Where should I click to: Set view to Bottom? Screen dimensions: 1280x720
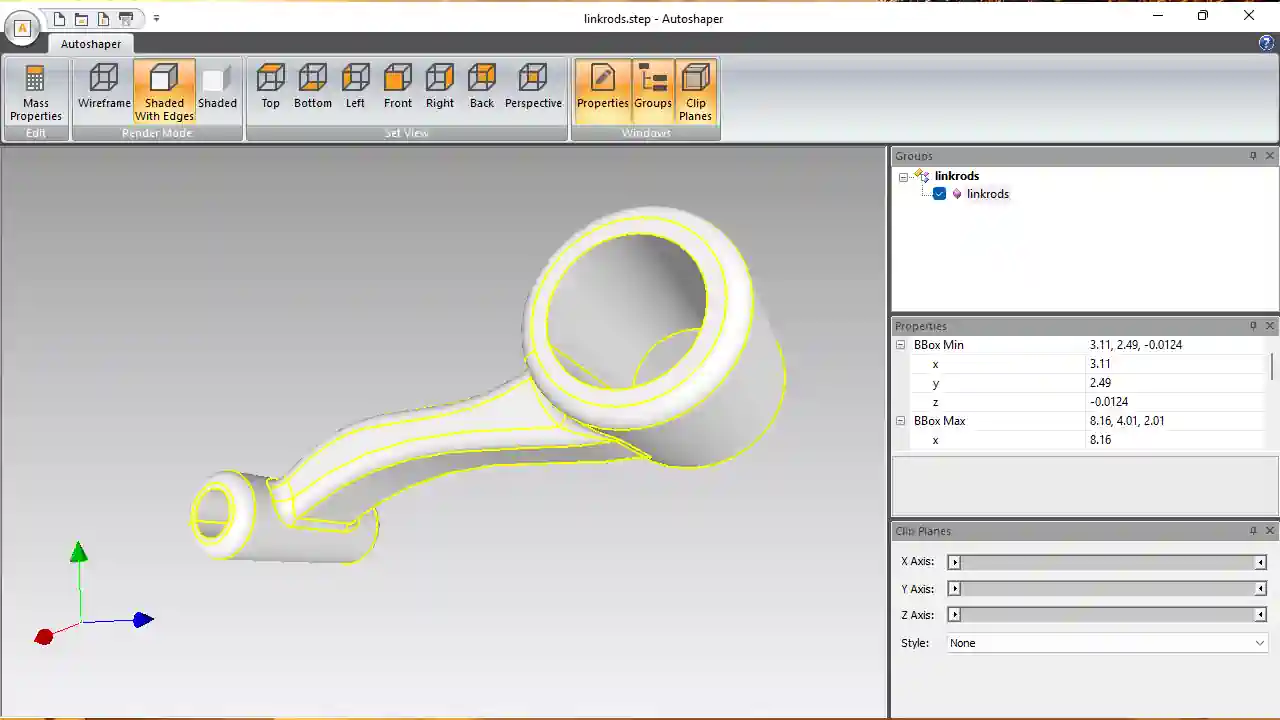(312, 87)
